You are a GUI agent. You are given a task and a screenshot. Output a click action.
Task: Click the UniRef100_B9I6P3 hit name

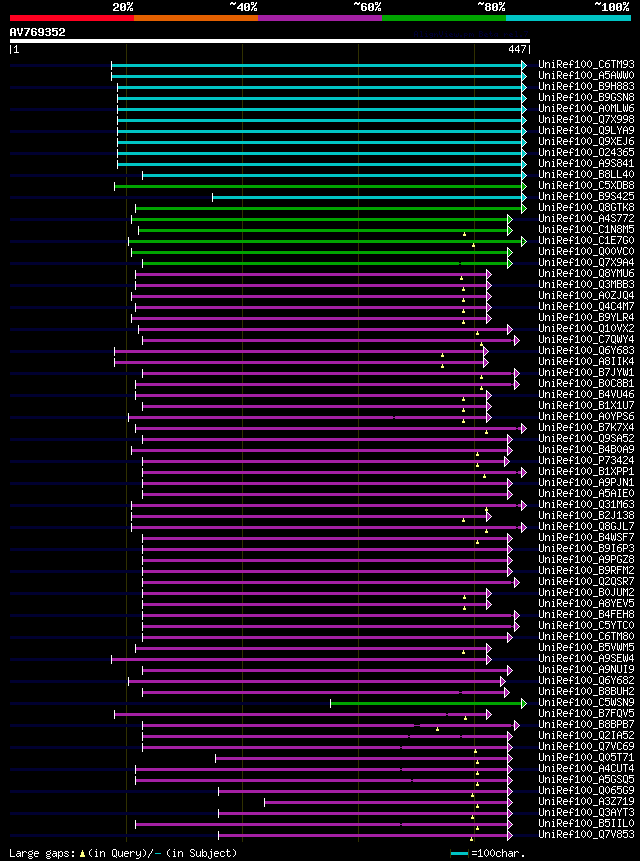pos(586,549)
